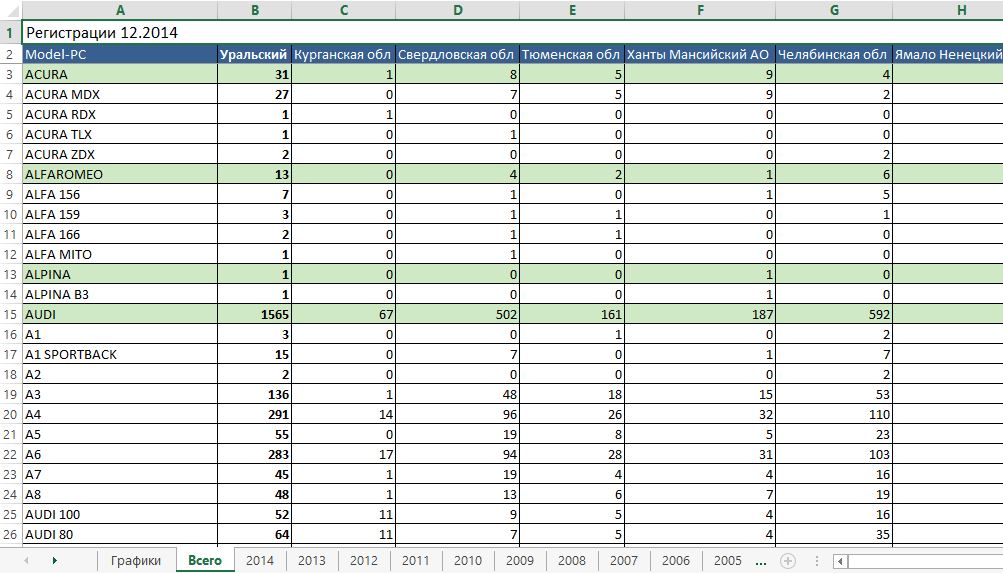Select column A header
1003x573 pixels.
click(120, 10)
